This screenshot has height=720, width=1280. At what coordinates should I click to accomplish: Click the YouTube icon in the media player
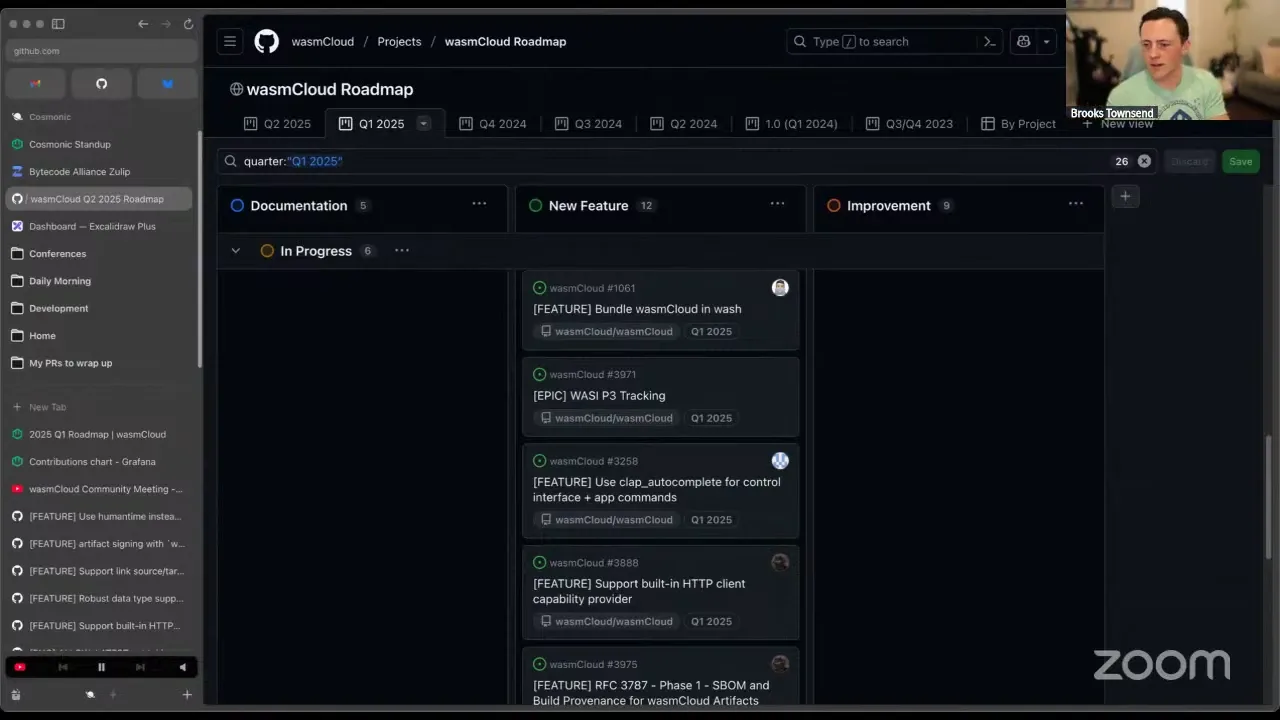click(20, 667)
